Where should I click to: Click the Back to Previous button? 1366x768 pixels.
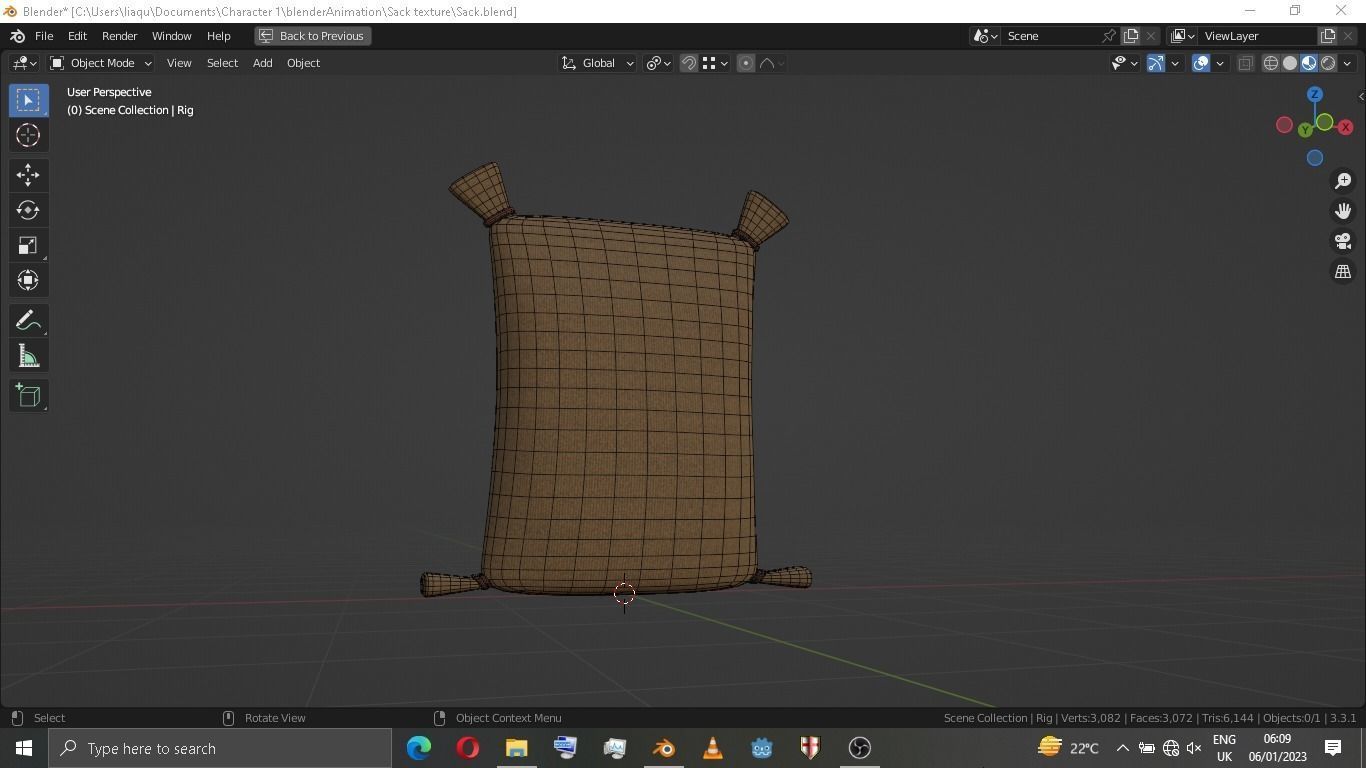point(313,36)
